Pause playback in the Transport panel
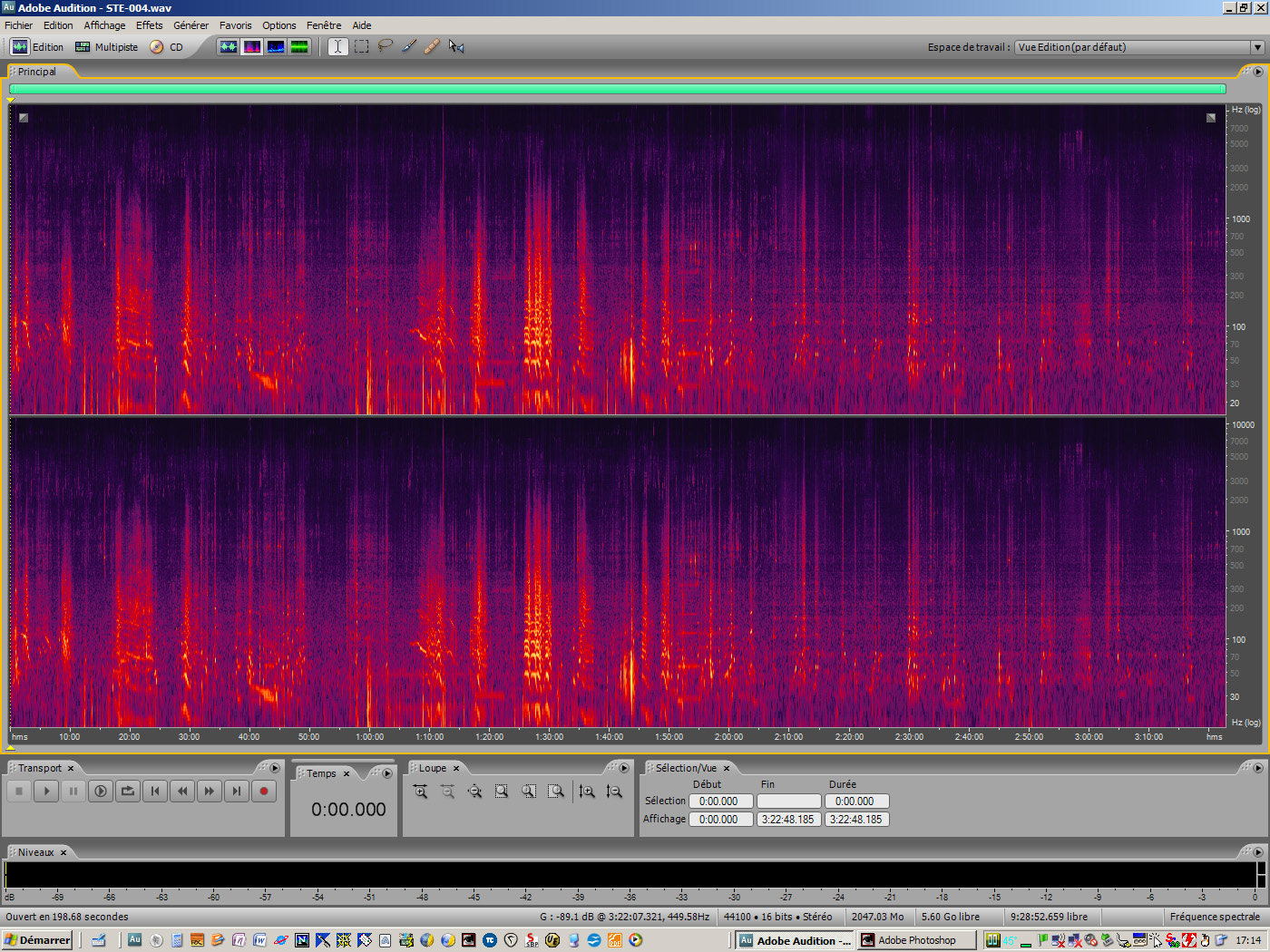 pyautogui.click(x=73, y=791)
